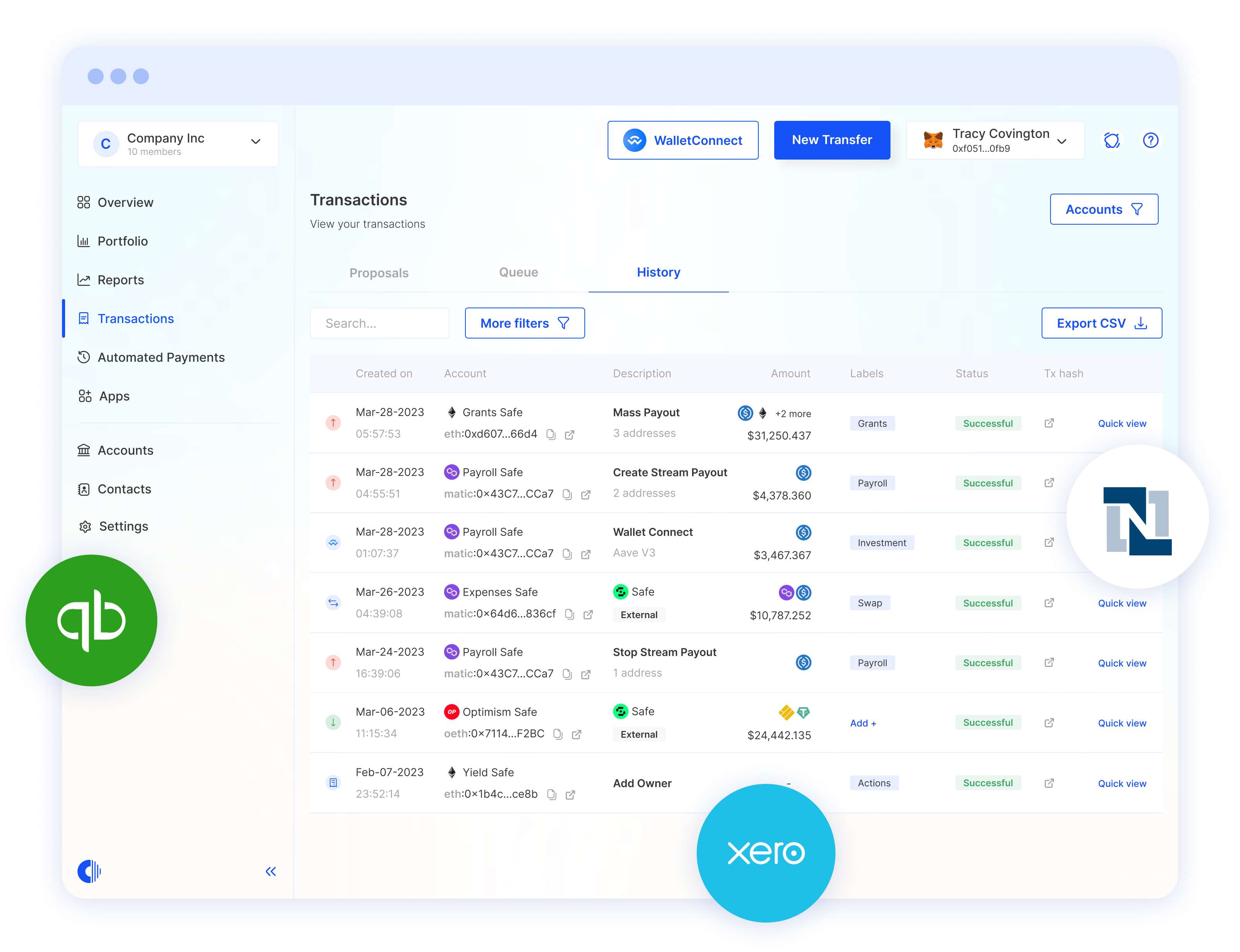Open external link for Optimism Safe address
1240x952 pixels.
(576, 734)
